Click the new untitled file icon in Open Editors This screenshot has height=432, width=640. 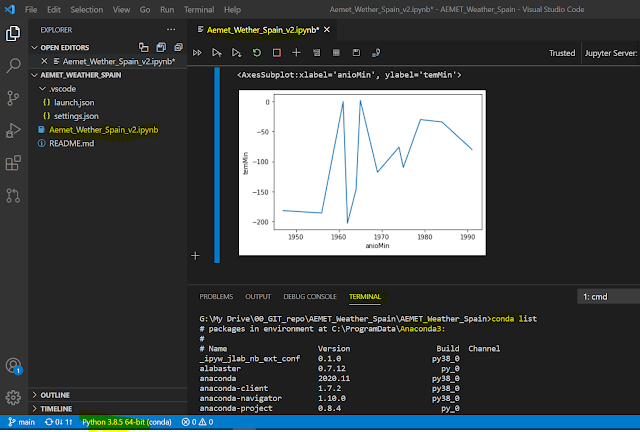point(144,47)
